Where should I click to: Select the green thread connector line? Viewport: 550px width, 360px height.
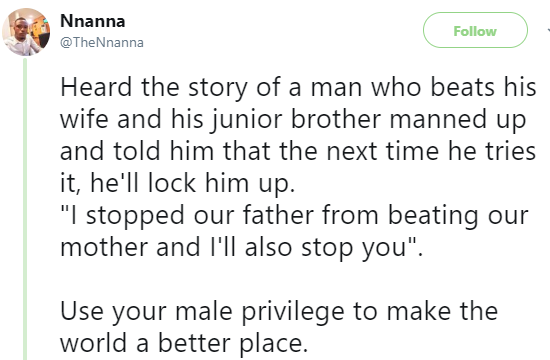click(x=25, y=209)
